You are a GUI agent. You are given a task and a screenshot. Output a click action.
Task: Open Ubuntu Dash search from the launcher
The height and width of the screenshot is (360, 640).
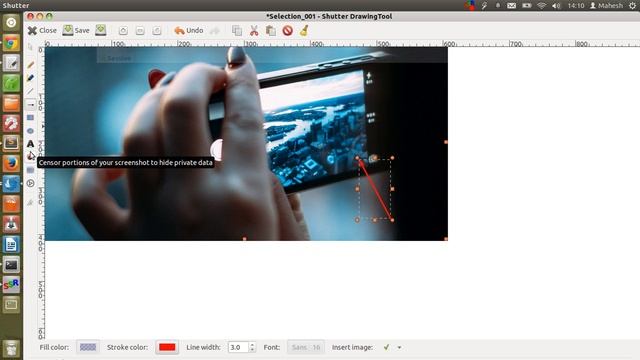(11, 22)
